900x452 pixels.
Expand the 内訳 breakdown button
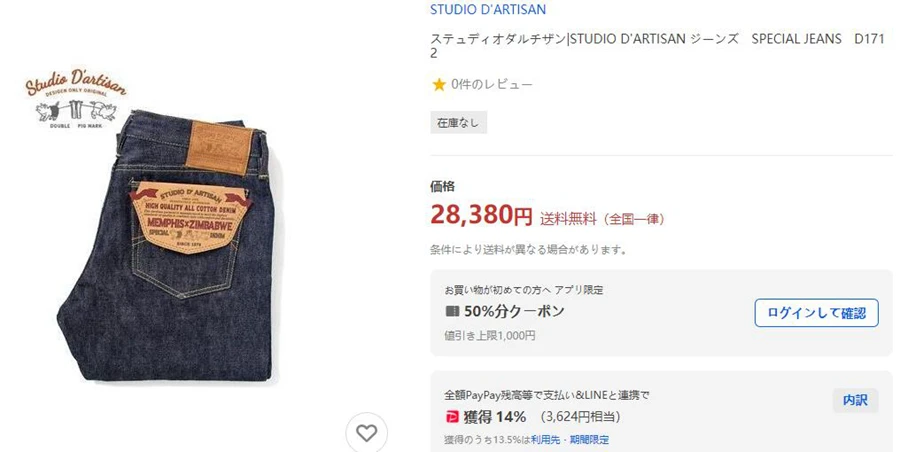coord(855,400)
